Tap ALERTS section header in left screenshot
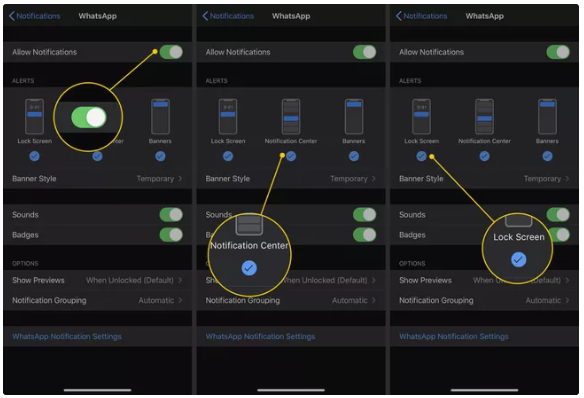Viewport: 584px width, 398px height. point(23,81)
